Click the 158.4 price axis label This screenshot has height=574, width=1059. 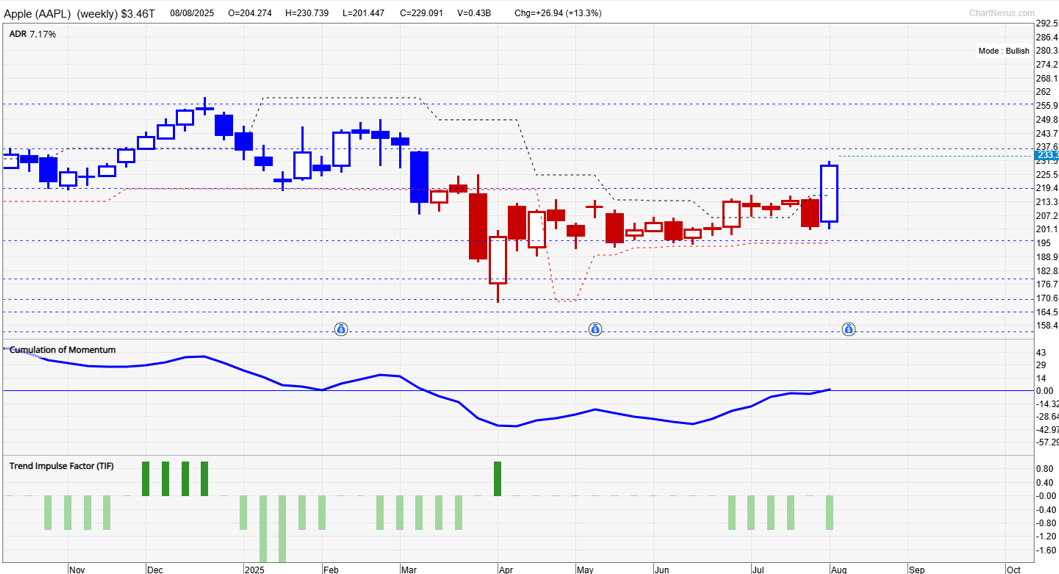click(1047, 325)
